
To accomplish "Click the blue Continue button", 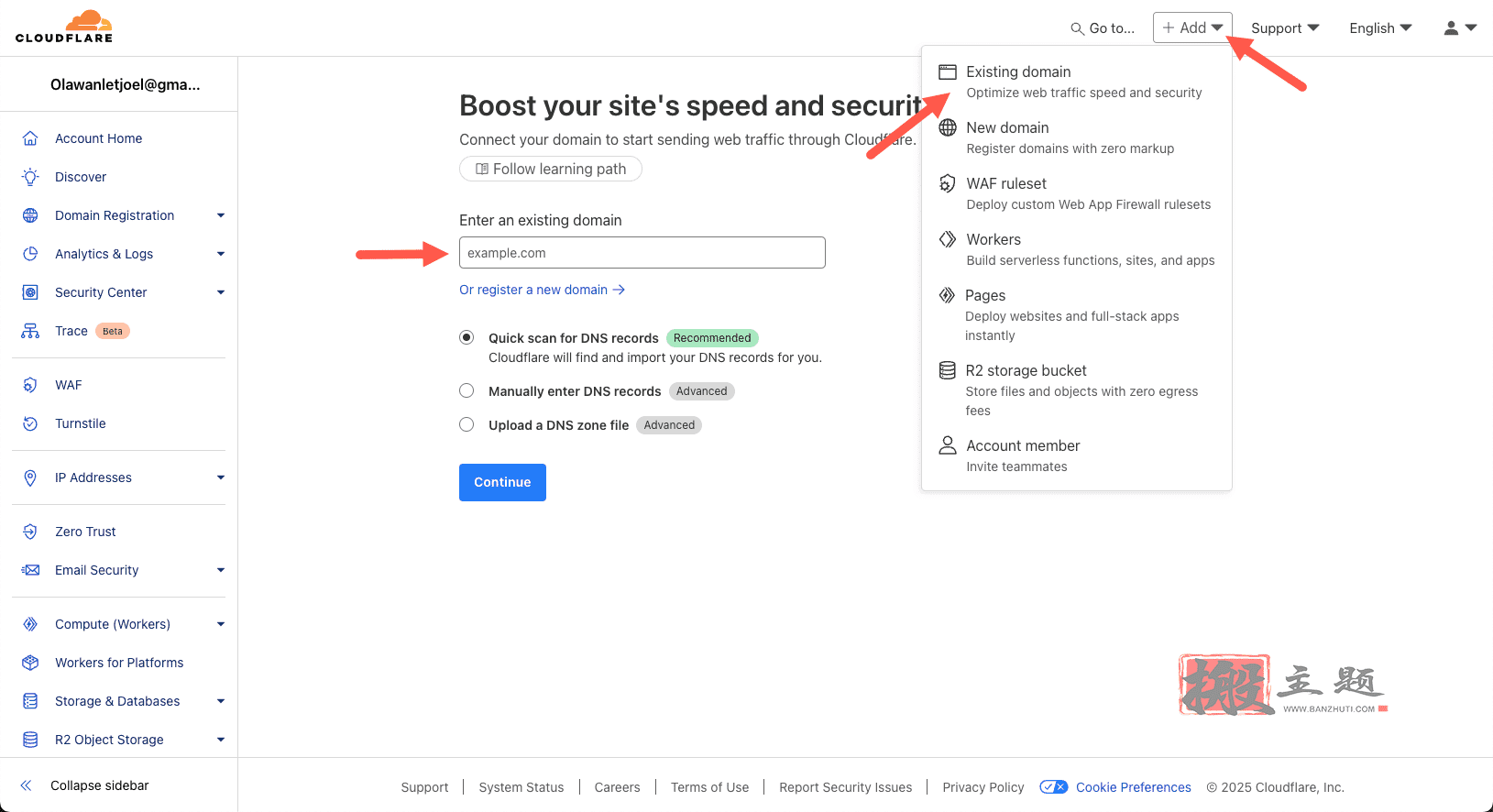I will 502,482.
